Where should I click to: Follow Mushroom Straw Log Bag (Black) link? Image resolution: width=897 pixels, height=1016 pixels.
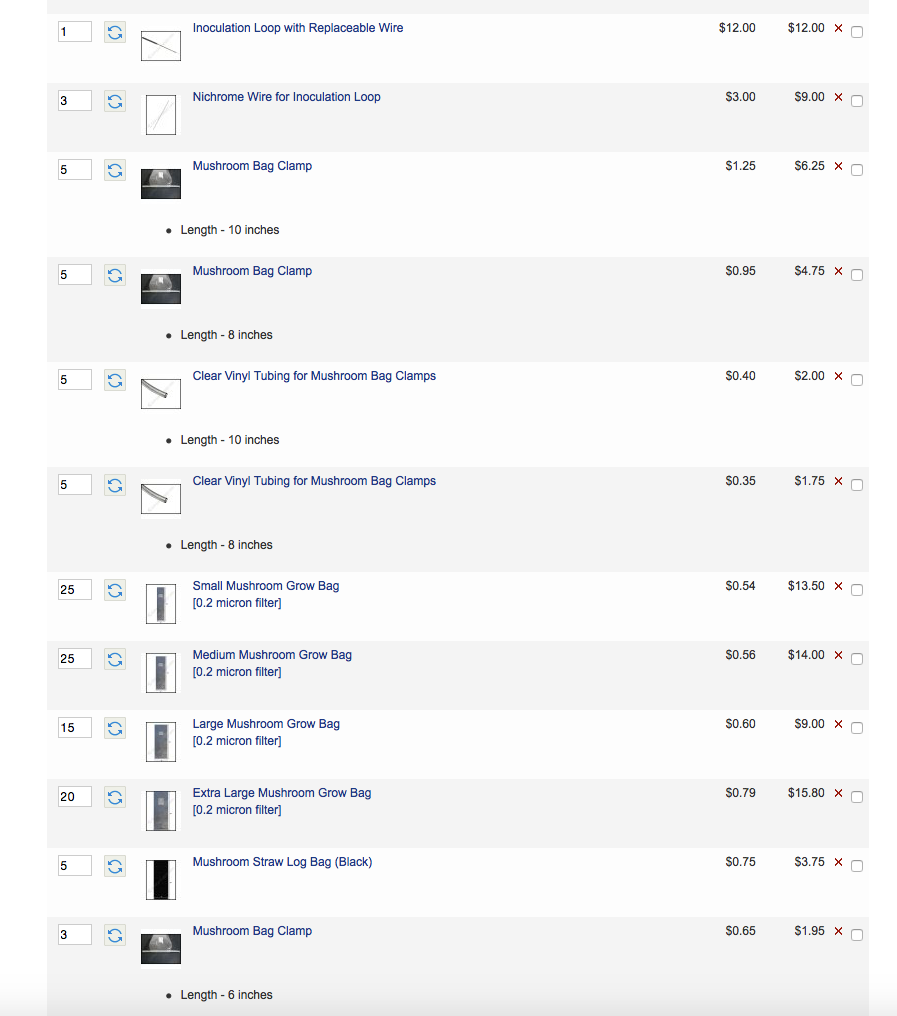(282, 862)
